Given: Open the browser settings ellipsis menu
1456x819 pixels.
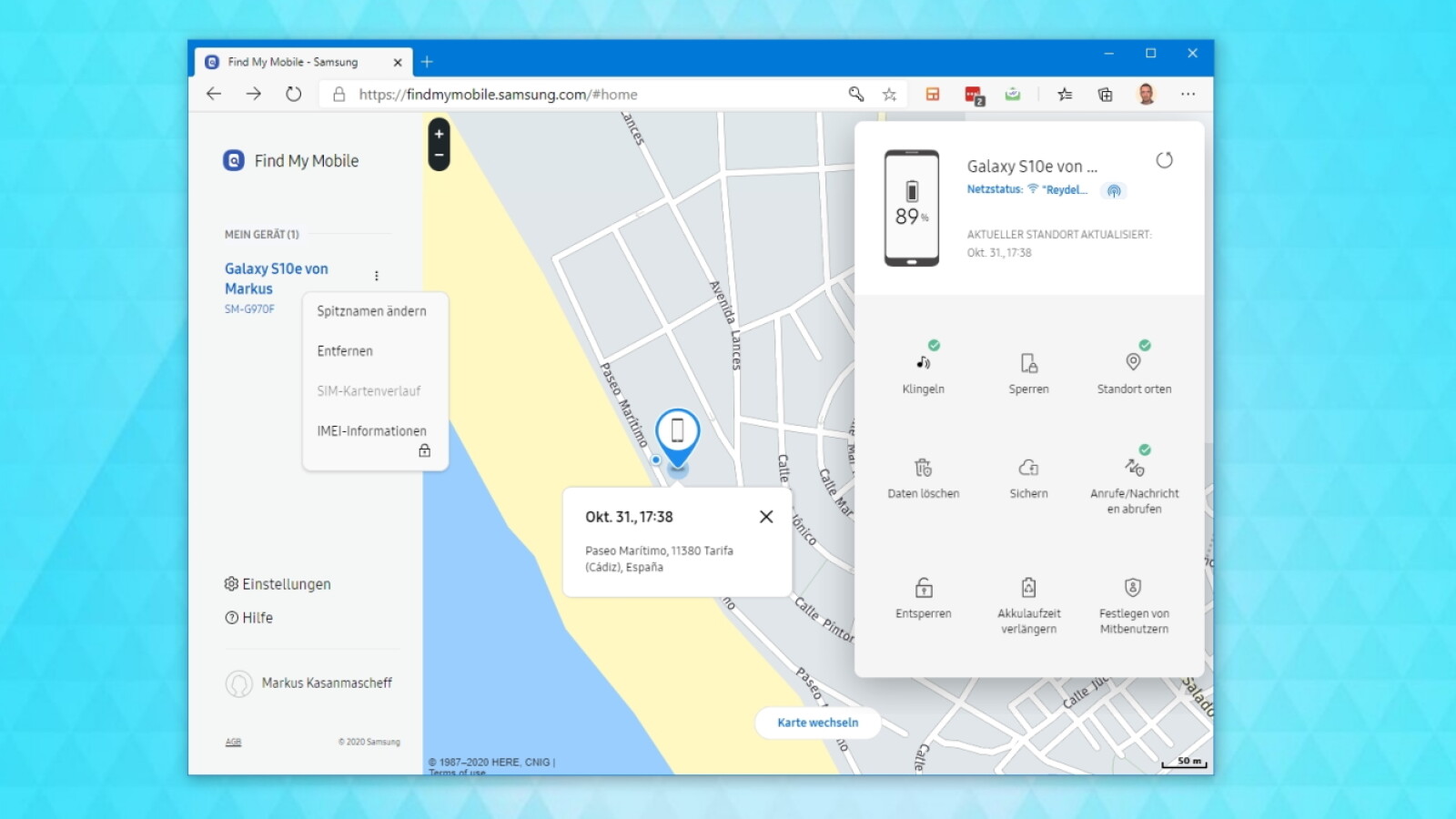Looking at the screenshot, I should click(x=1188, y=94).
